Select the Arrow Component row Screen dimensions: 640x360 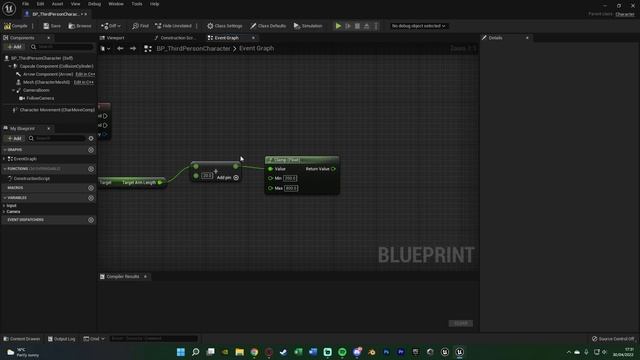point(48,74)
